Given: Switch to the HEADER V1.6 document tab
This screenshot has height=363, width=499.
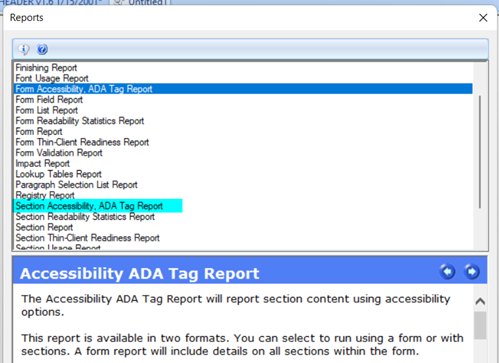Looking at the screenshot, I should click(53, 3).
